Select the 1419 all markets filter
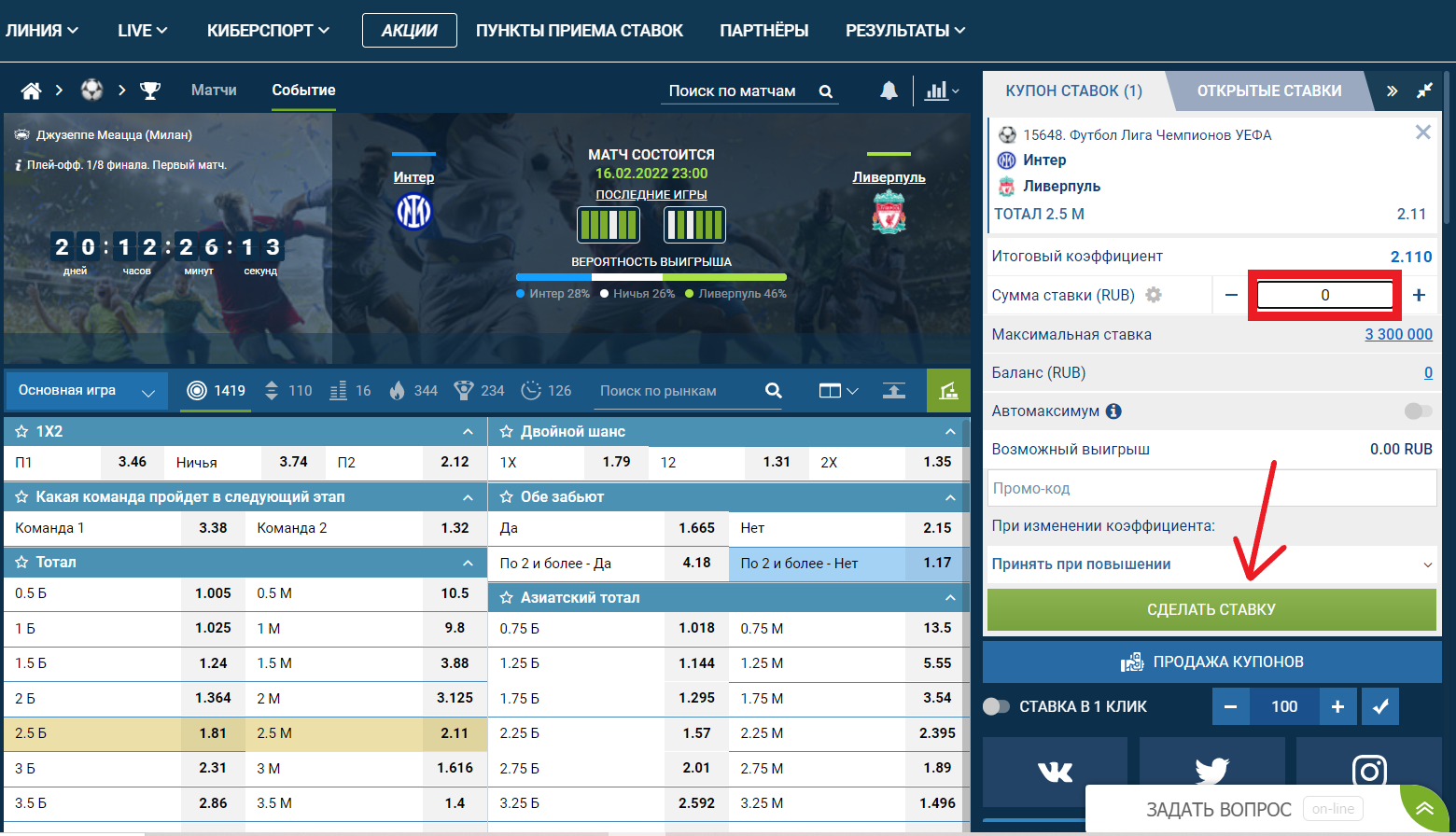Screen dimensions: 1456x836 [217, 391]
